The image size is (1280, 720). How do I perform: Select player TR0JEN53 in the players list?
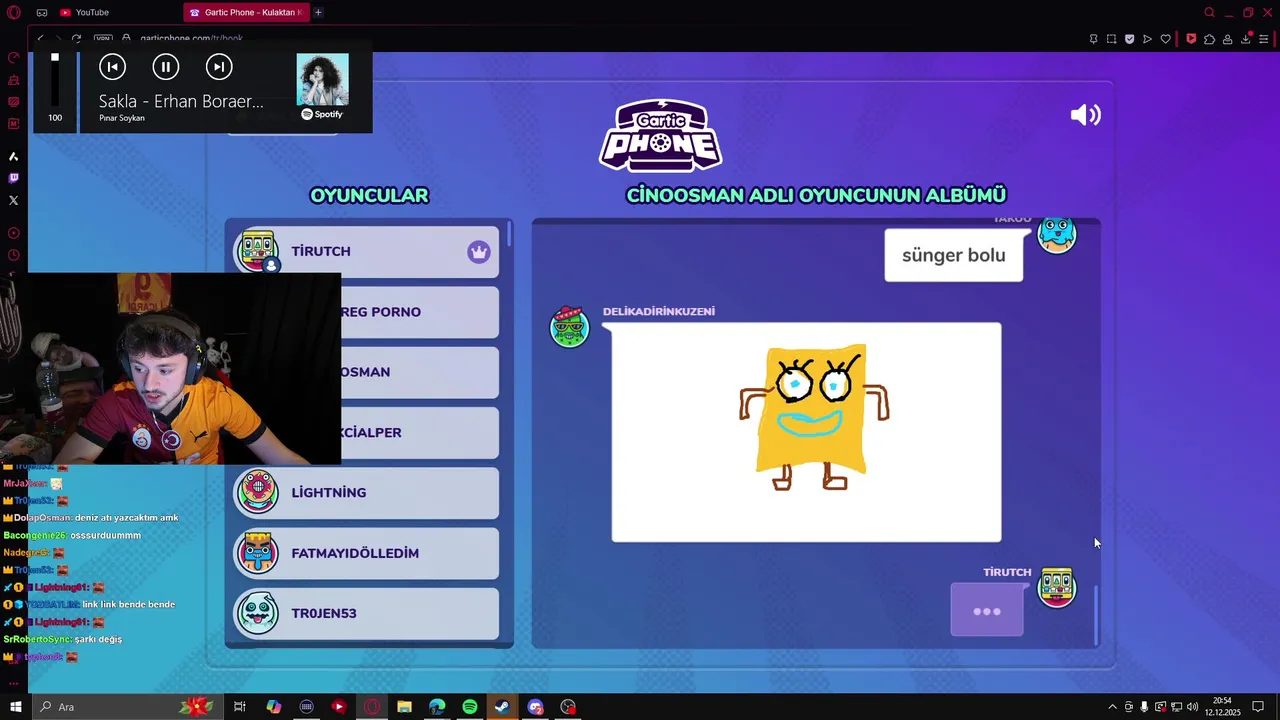click(x=366, y=613)
